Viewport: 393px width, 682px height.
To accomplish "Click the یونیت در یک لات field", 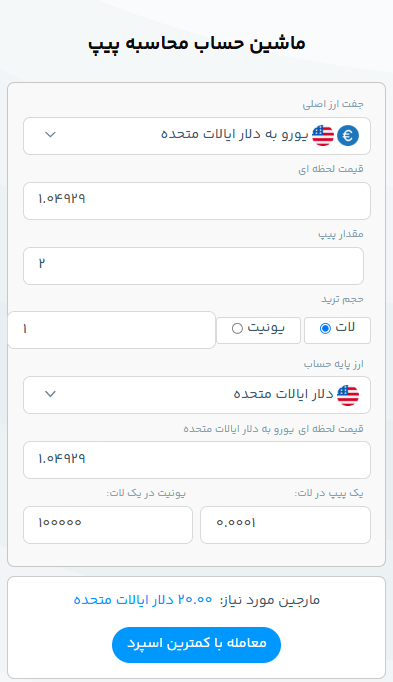I will click(108, 525).
